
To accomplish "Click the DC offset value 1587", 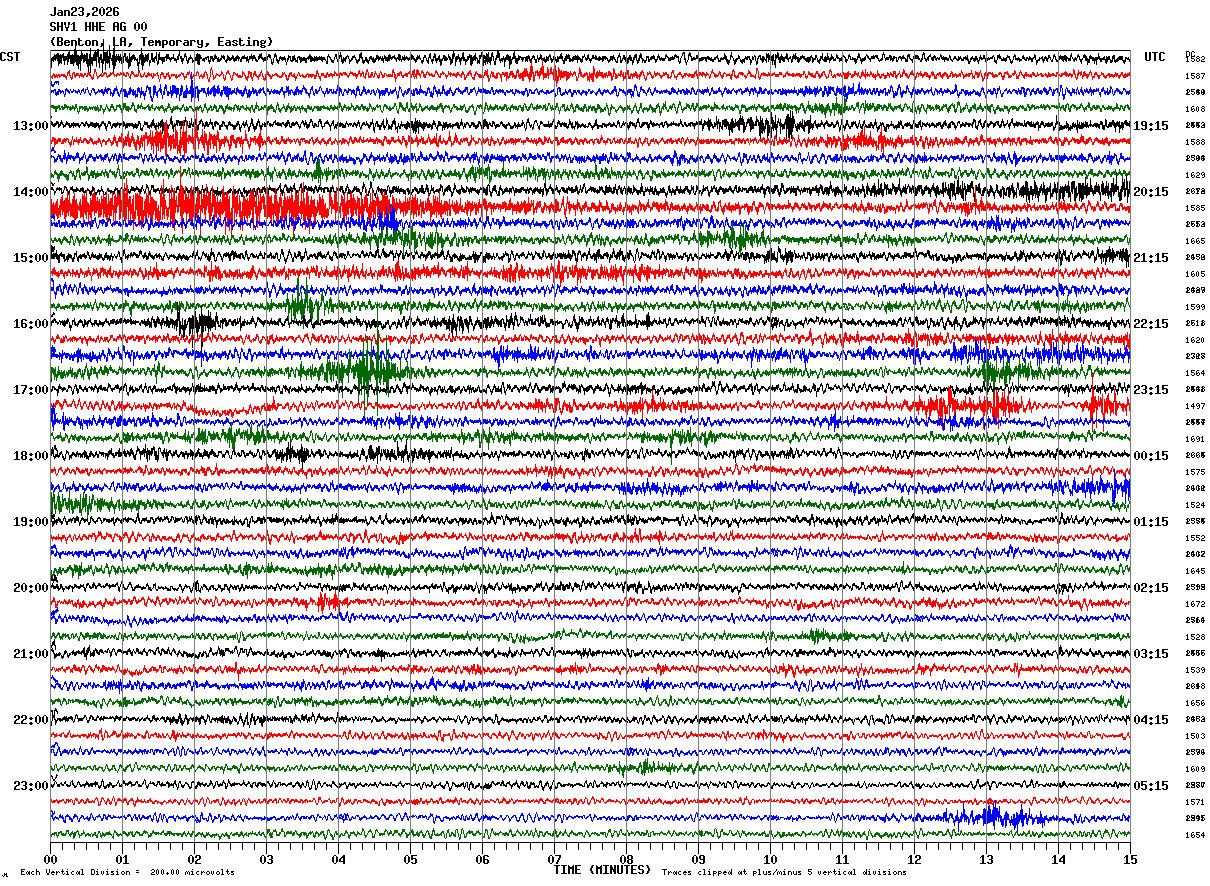I will click(1195, 76).
